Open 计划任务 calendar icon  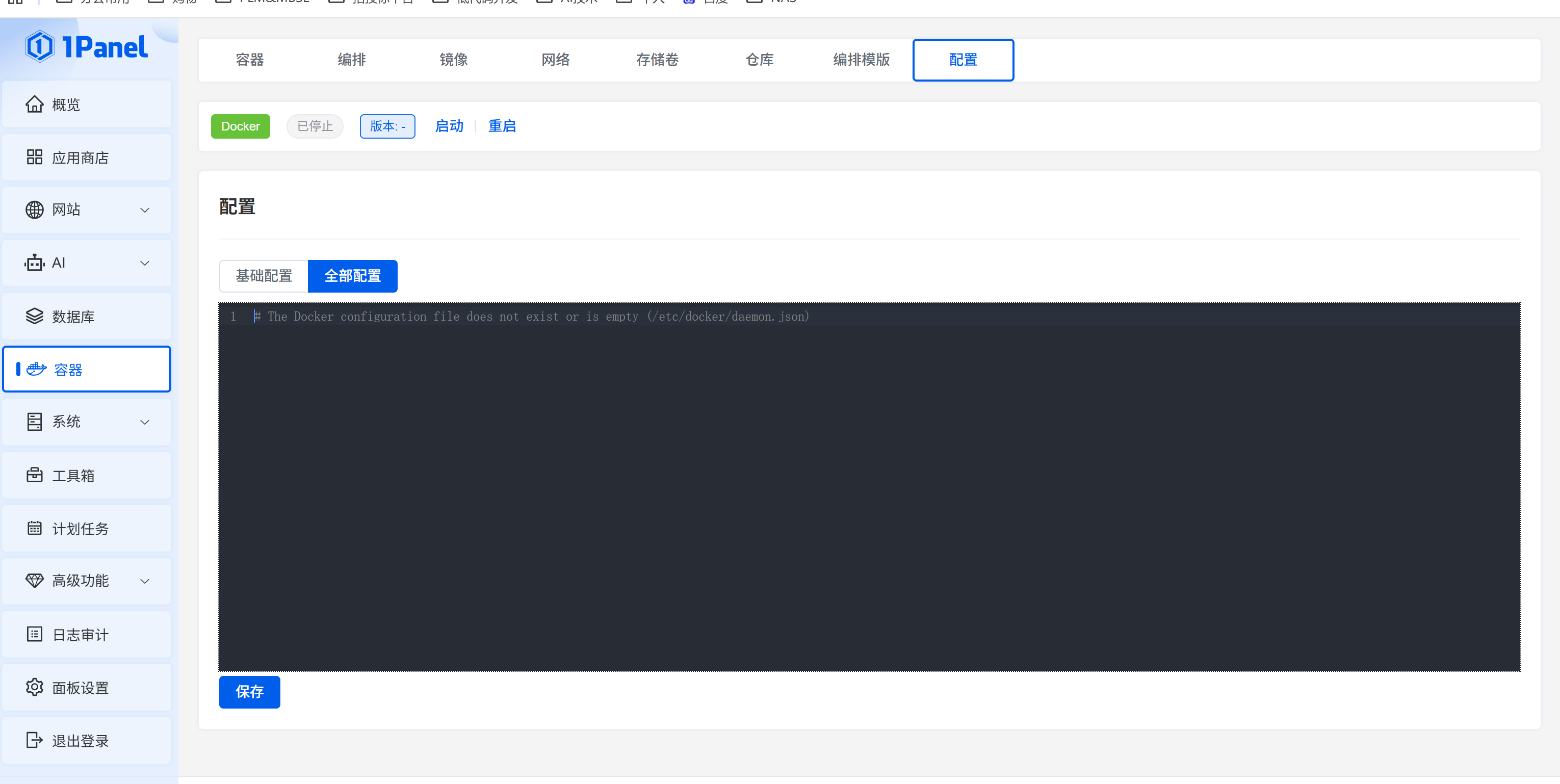point(35,529)
